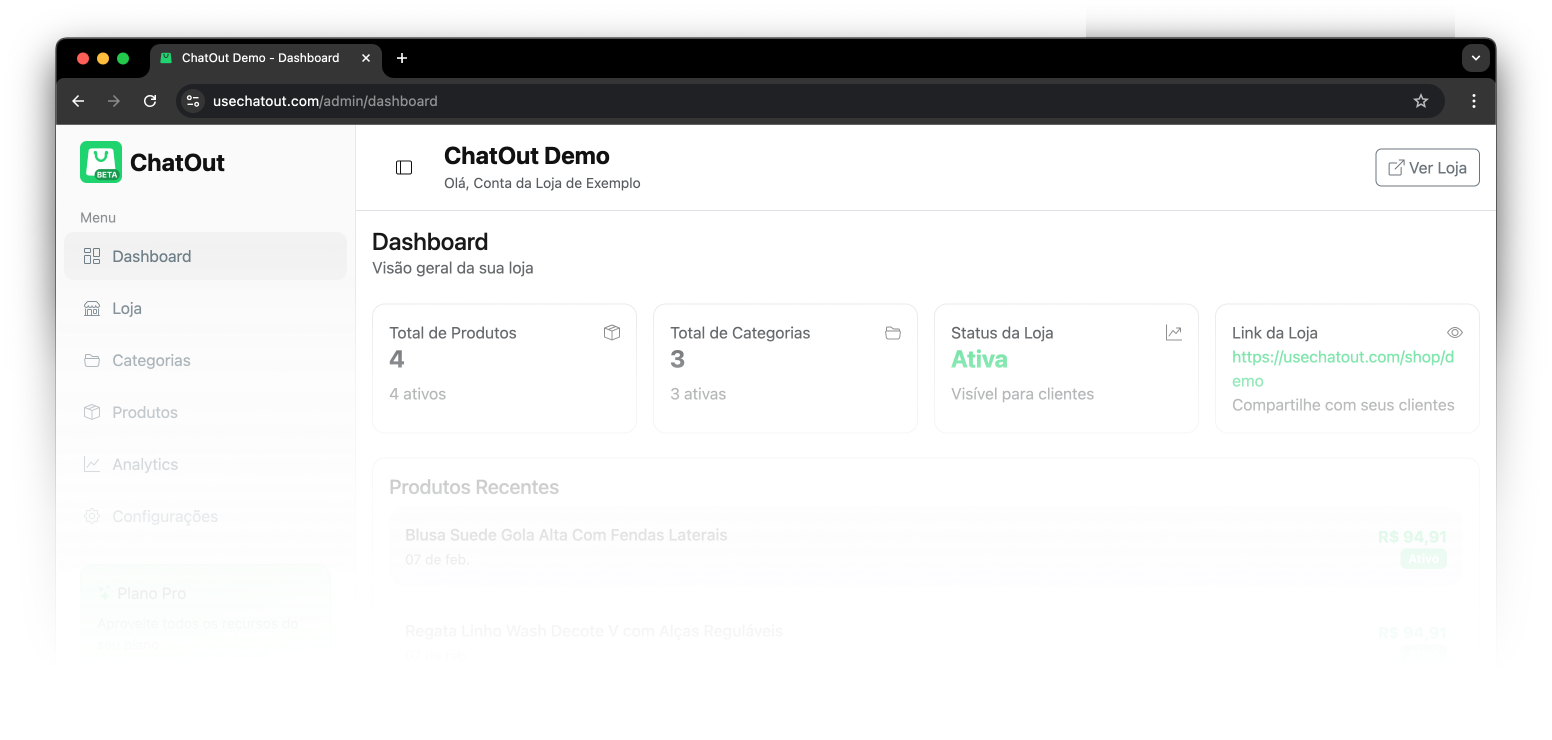Expand the tab search dropdown arrow

click(1476, 58)
